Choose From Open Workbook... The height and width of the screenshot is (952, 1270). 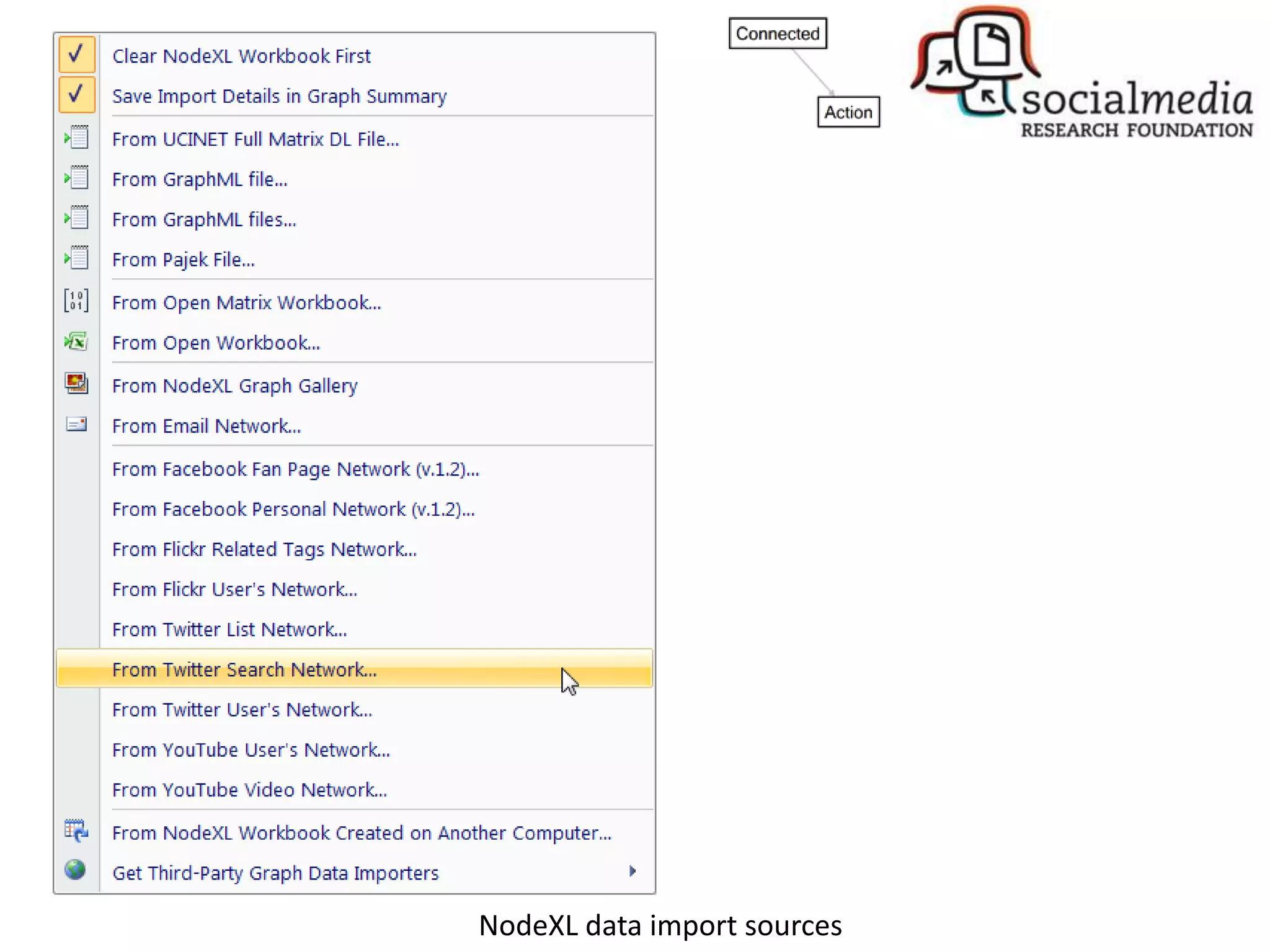216,343
